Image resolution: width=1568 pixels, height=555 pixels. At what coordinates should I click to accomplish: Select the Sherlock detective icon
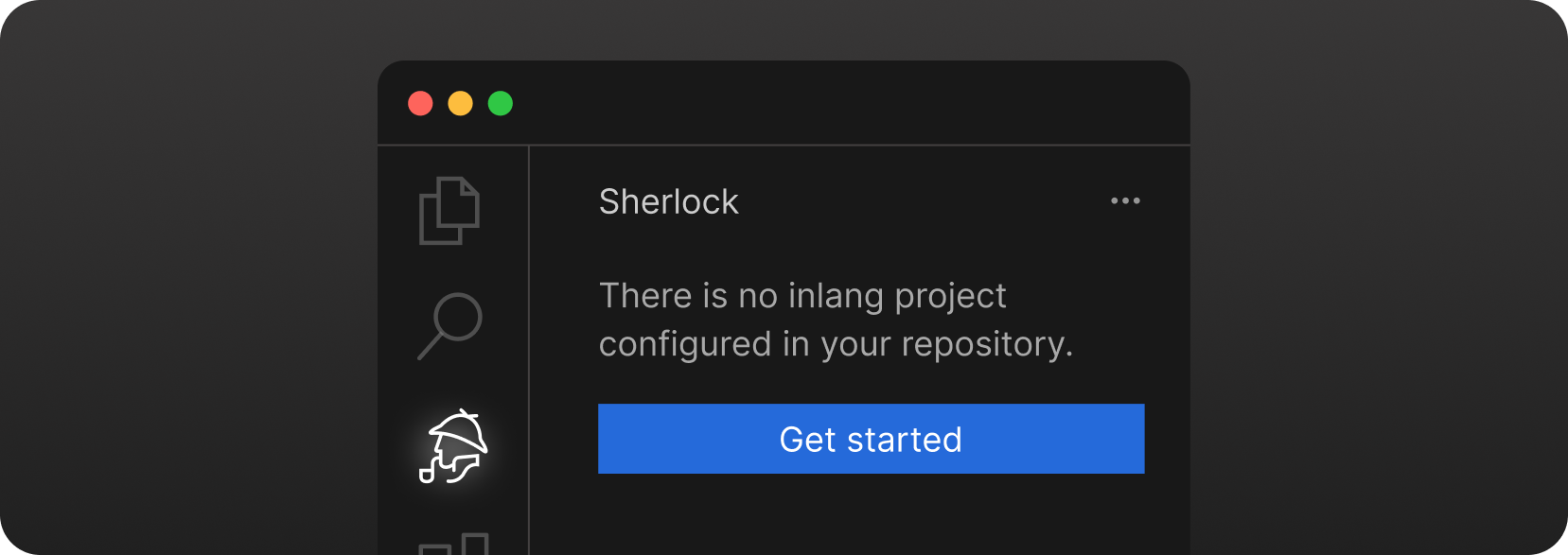coord(452,446)
